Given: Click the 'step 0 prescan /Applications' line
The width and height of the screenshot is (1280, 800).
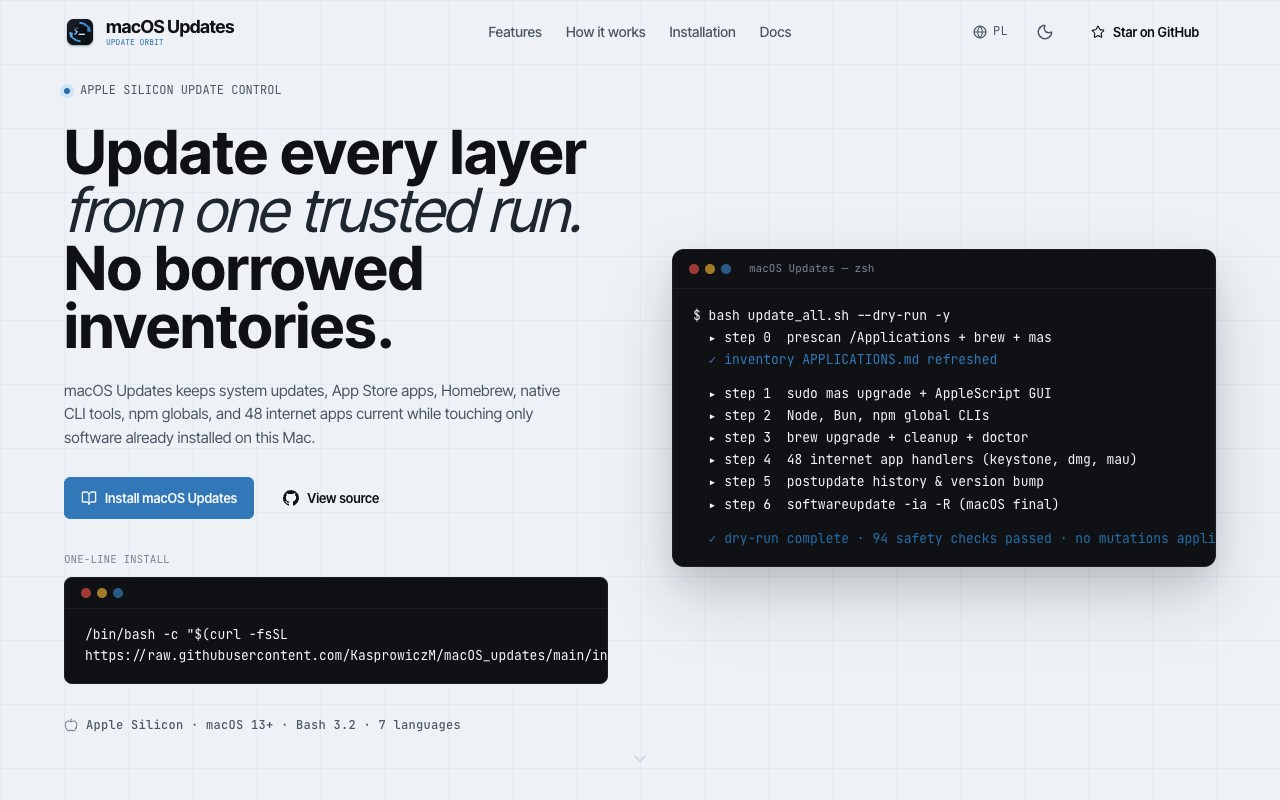Looking at the screenshot, I should click(x=881, y=337).
